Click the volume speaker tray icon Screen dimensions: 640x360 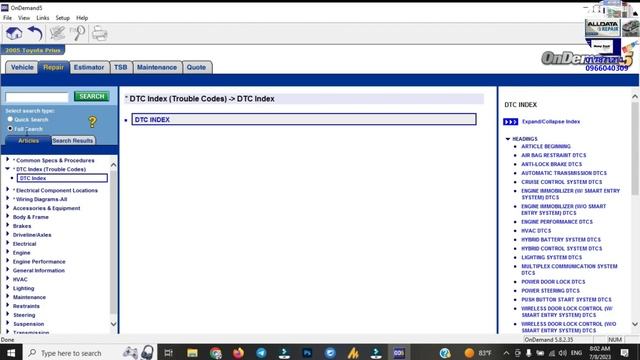pos(562,353)
